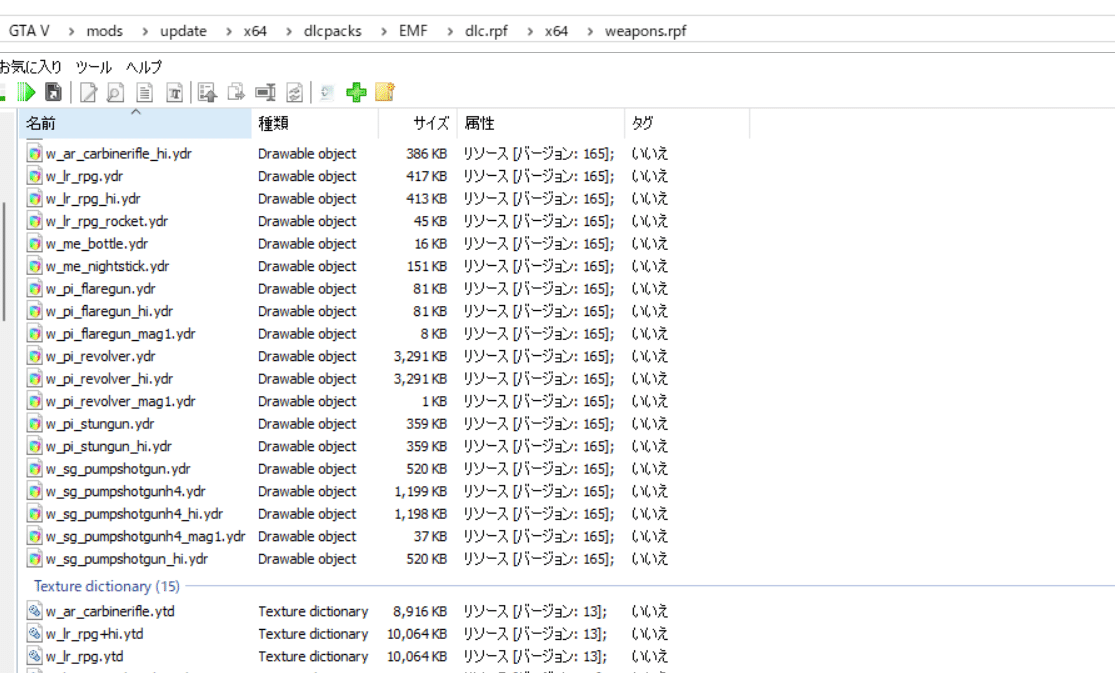Open the ツール tools menu
The width and height of the screenshot is (1115, 673).
pyautogui.click(x=94, y=67)
